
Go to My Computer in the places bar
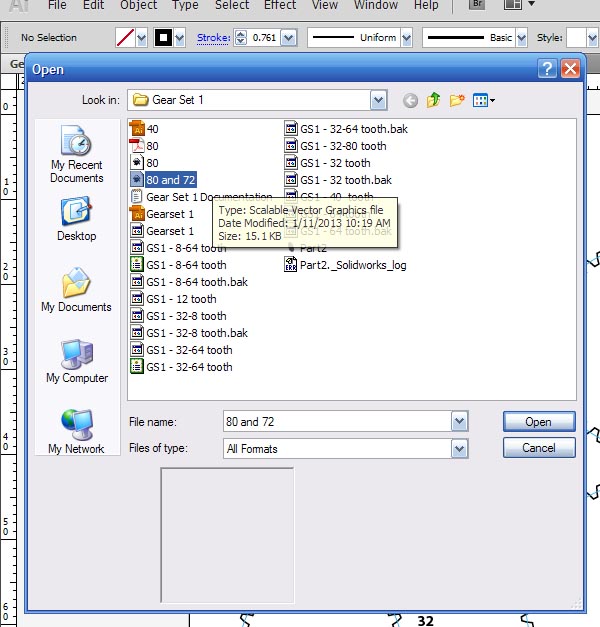(77, 361)
